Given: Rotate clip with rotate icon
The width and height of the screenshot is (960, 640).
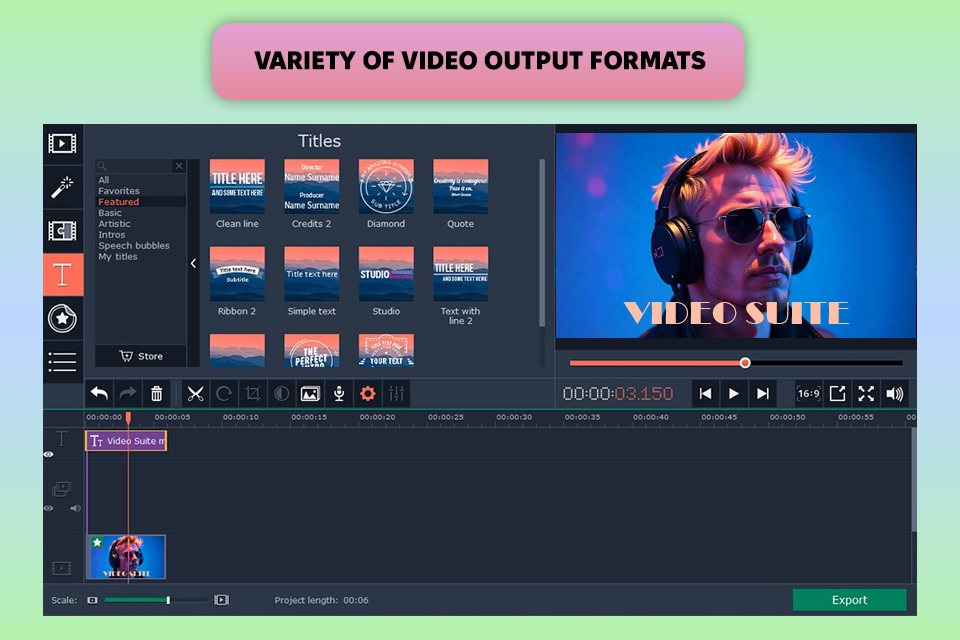Looking at the screenshot, I should (x=224, y=394).
